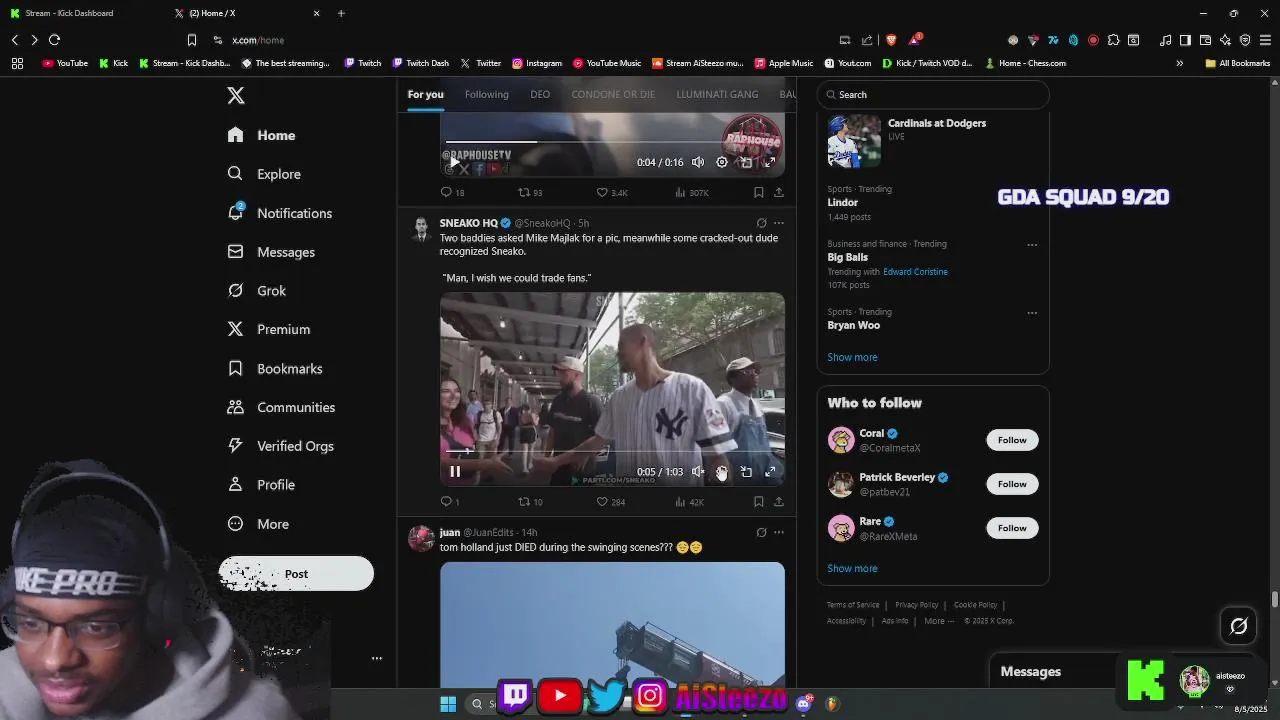The width and height of the screenshot is (1280, 720).
Task: Open the bookmarks overflow chevron
Action: 1179,63
